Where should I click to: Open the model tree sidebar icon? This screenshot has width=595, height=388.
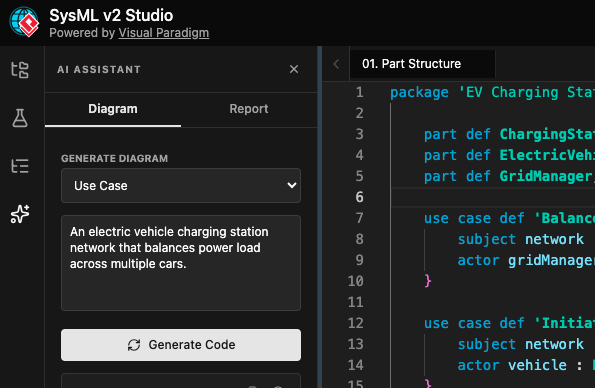point(20,70)
